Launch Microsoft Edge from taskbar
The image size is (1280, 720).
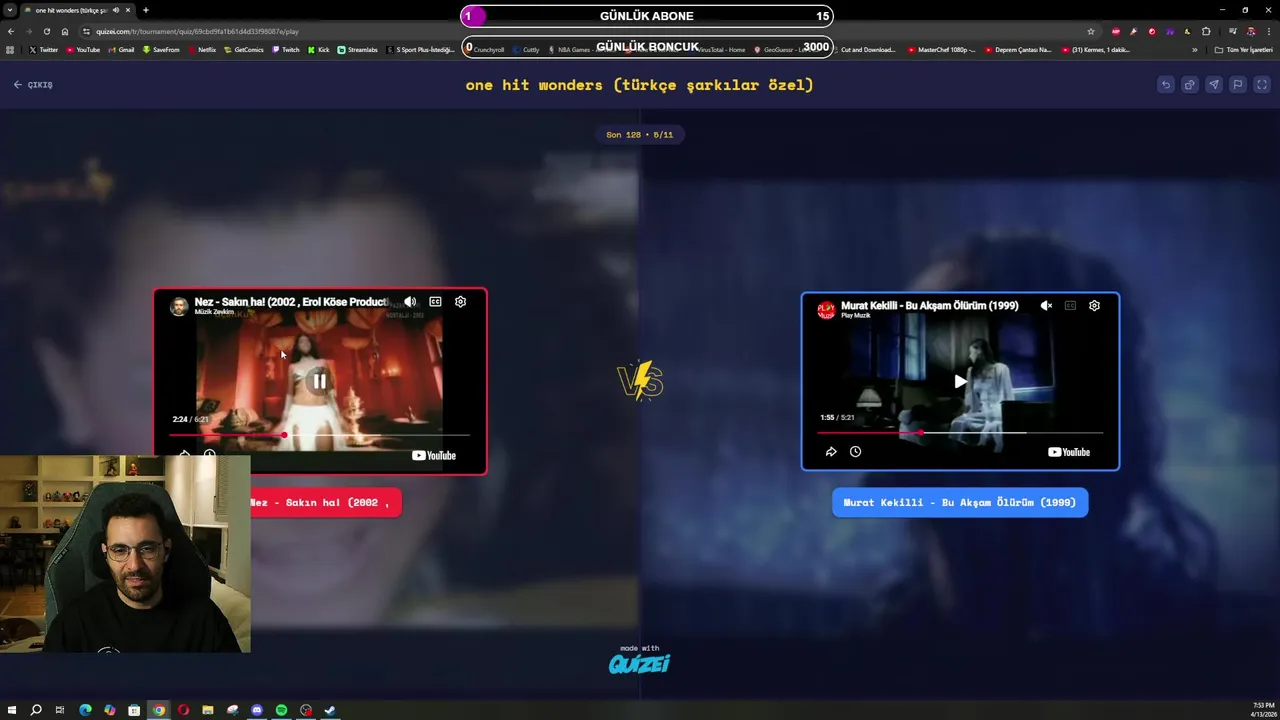point(85,710)
